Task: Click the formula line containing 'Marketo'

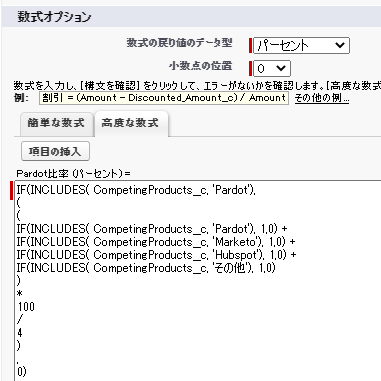Action: [156, 242]
